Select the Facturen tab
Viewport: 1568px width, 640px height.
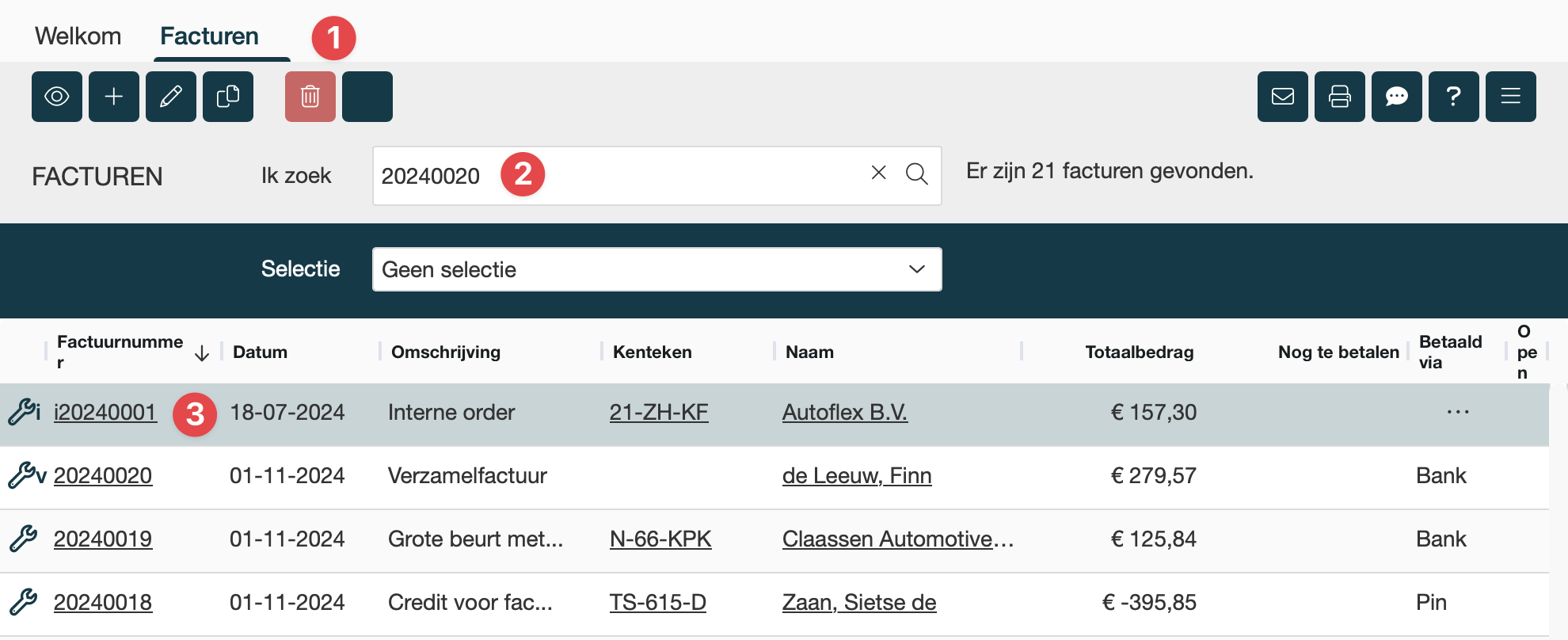pos(209,36)
